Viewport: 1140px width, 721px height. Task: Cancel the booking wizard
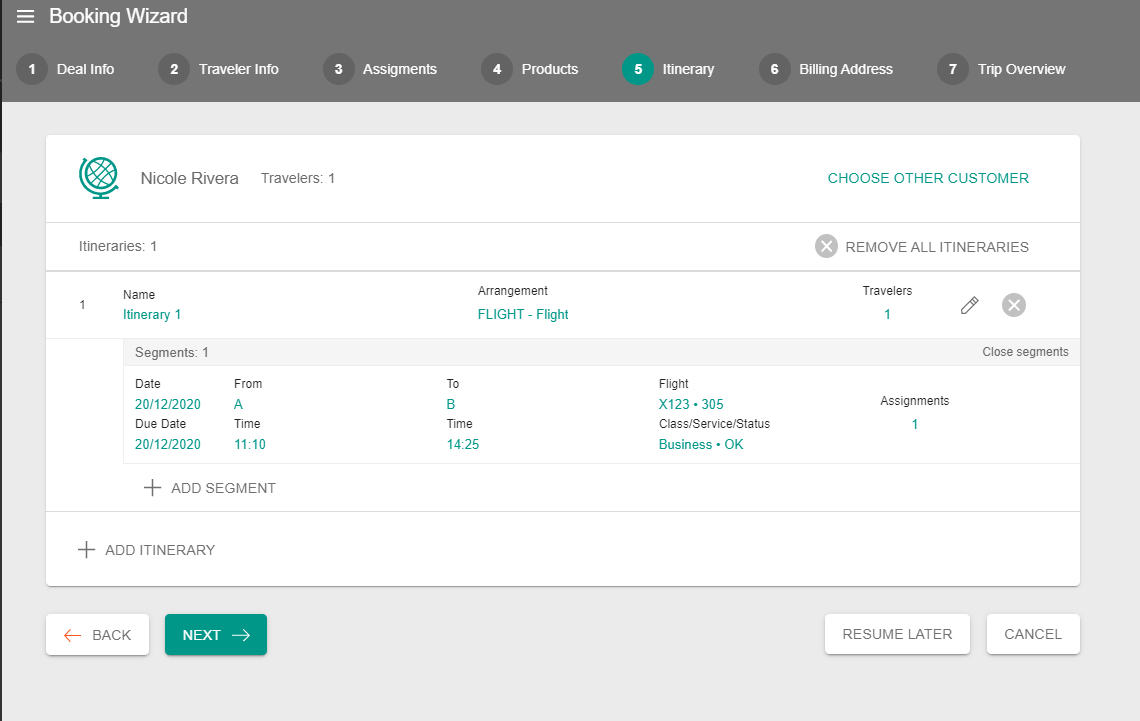(1032, 634)
